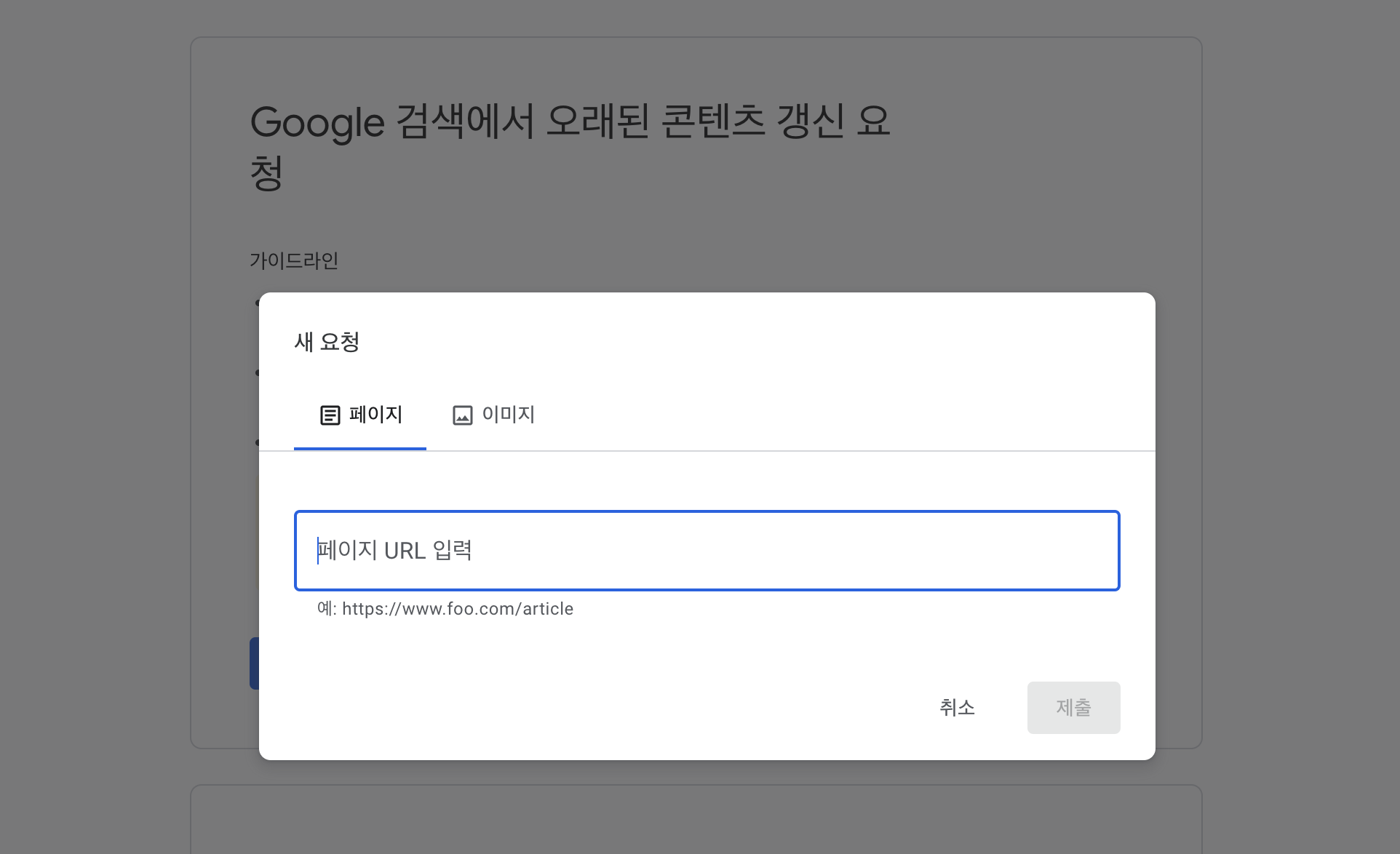Click the example URL https://www.foo.com/article
This screenshot has width=1400, height=854.
pyautogui.click(x=457, y=609)
